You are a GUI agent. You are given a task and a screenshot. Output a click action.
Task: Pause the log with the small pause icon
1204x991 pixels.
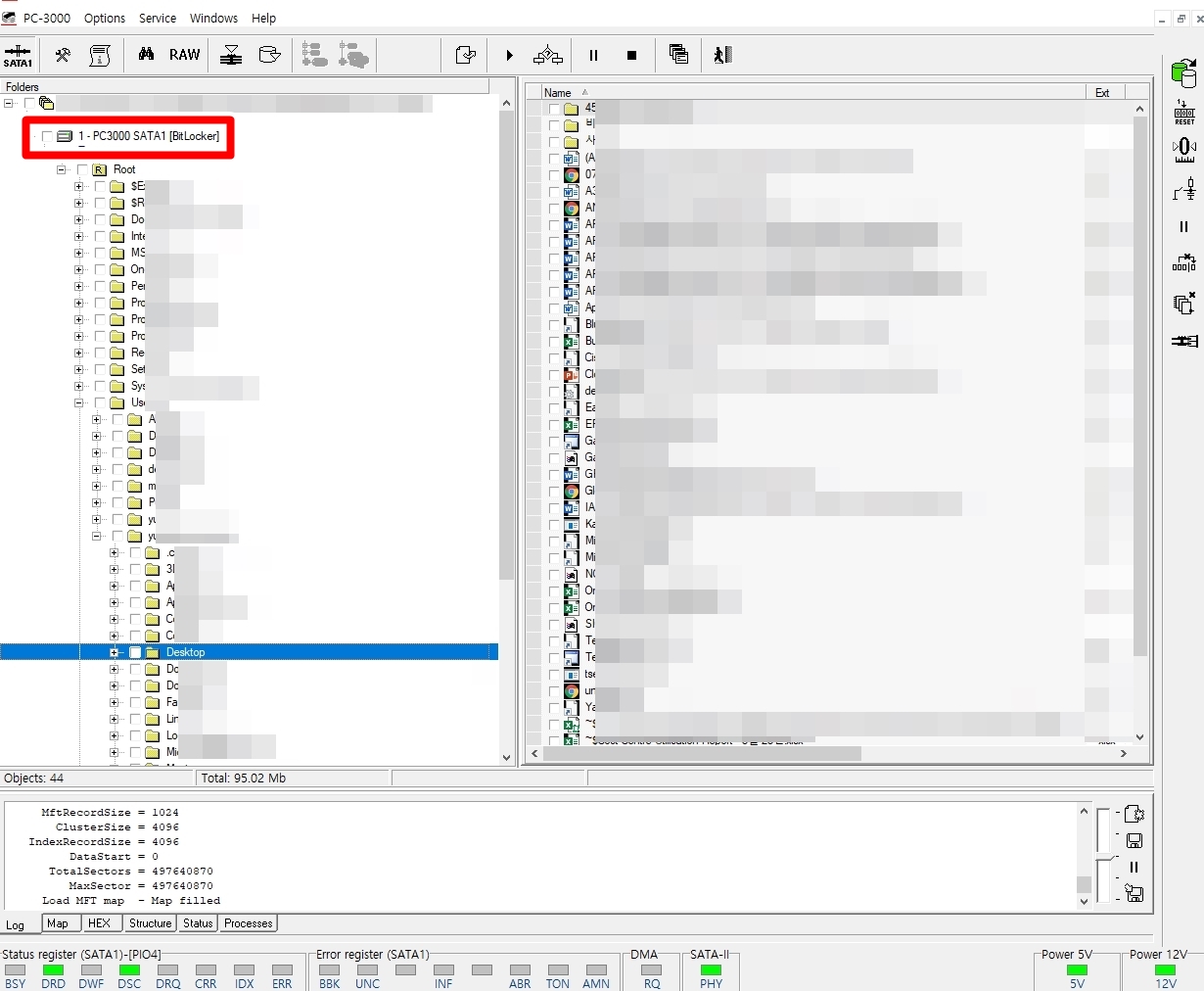(1135, 867)
